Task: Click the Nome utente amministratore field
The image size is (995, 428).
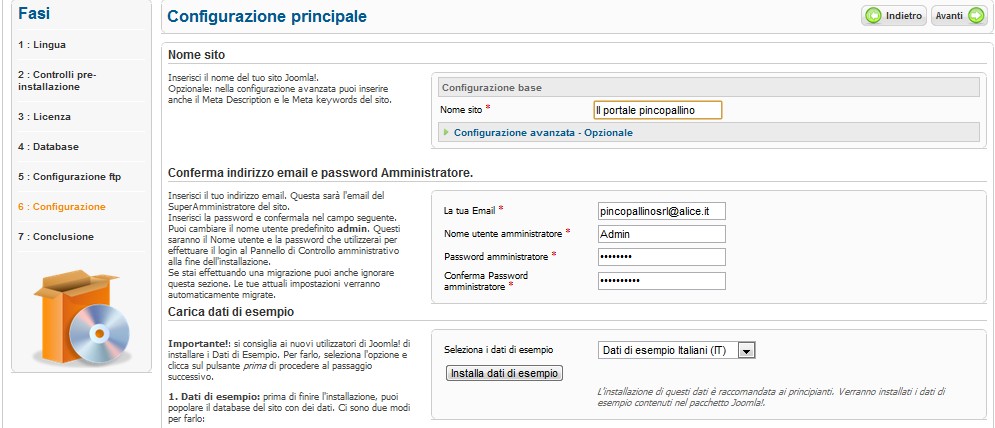Action: click(x=661, y=234)
